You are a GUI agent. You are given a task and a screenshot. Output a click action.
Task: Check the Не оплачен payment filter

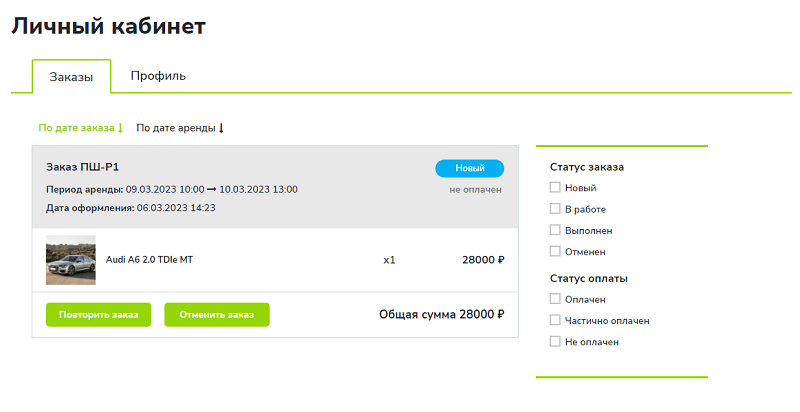tap(555, 341)
